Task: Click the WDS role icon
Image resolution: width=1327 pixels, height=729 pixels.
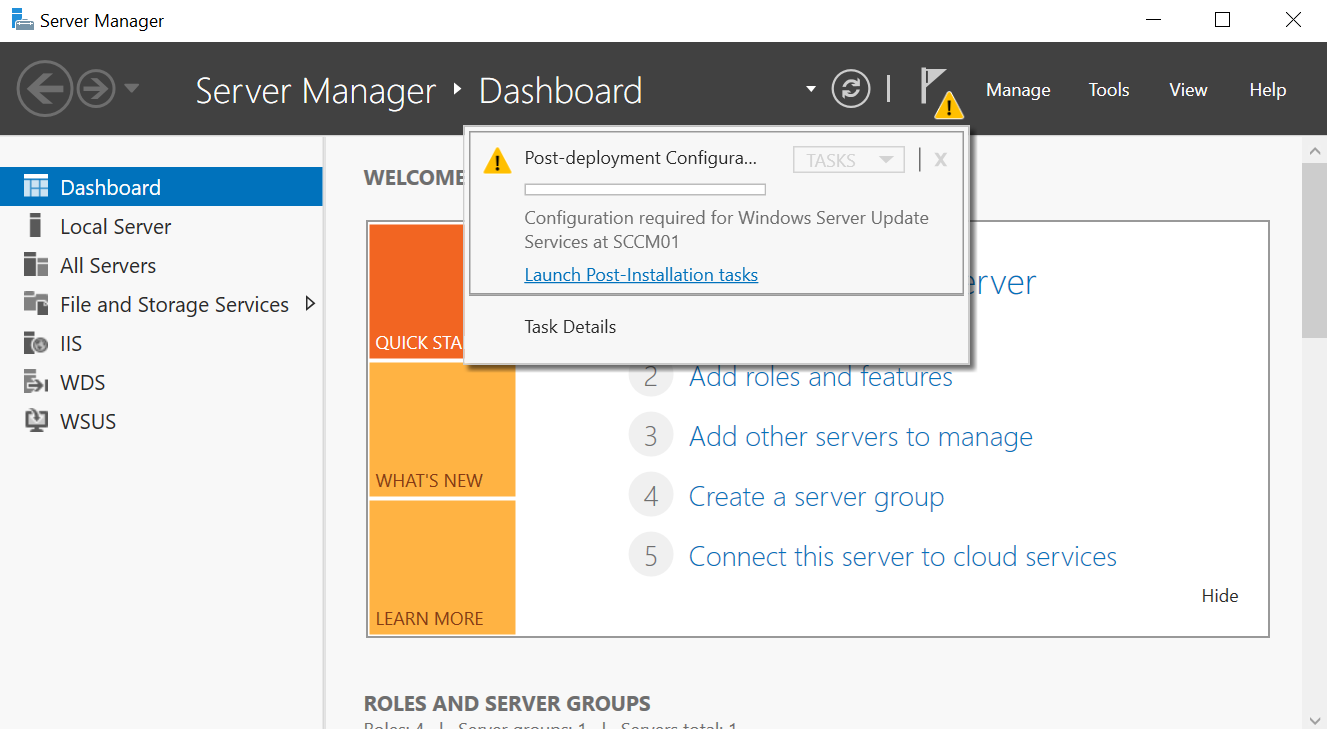Action: pyautogui.click(x=36, y=382)
